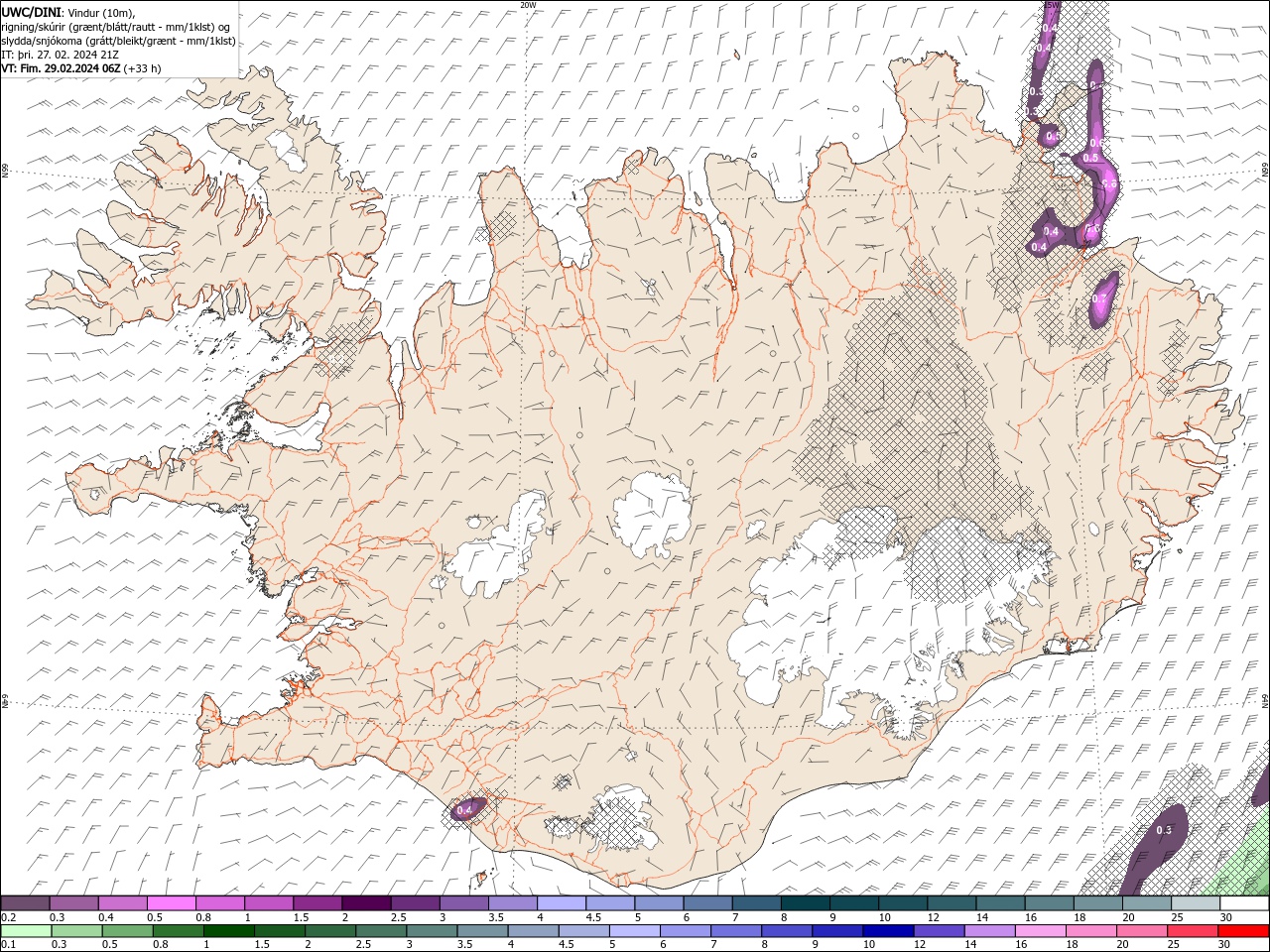The image size is (1270, 952).
Task: Pick the darkest green 1 swatch, lower legend row
Action: click(228, 931)
